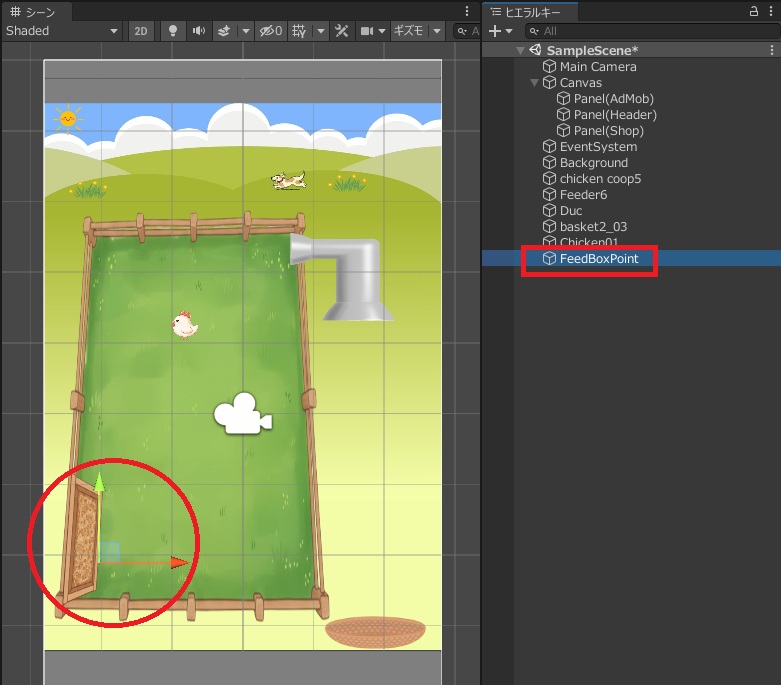Viewport: 781px width, 685px height.
Task: Select the シーン tab
Action: point(34,11)
